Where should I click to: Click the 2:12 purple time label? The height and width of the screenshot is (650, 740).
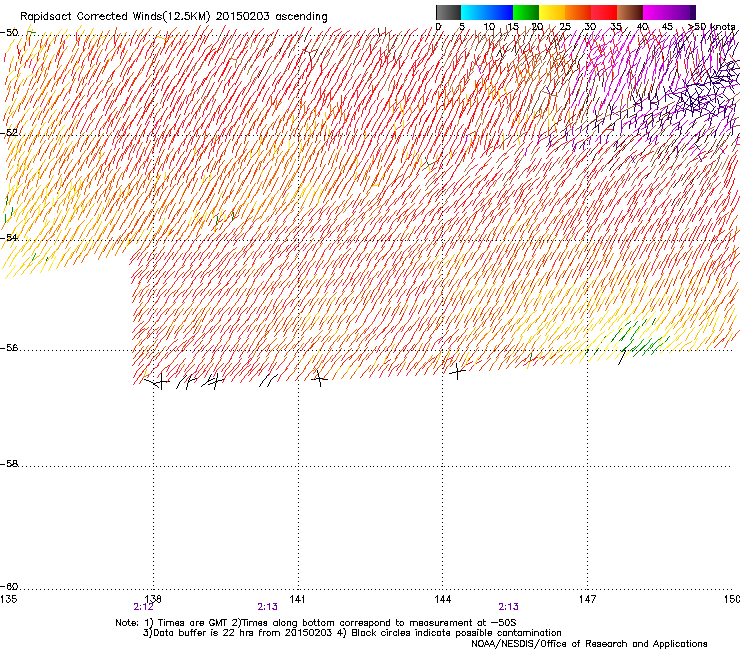[x=143, y=607]
